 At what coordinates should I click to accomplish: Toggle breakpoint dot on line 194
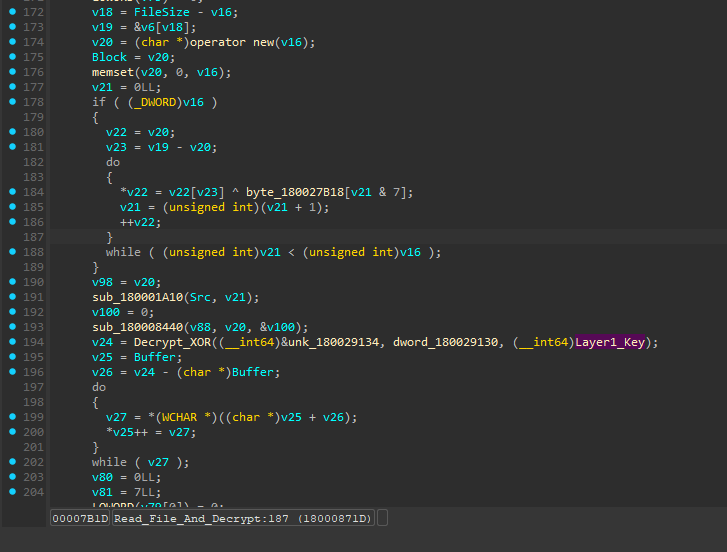pyautogui.click(x=13, y=342)
